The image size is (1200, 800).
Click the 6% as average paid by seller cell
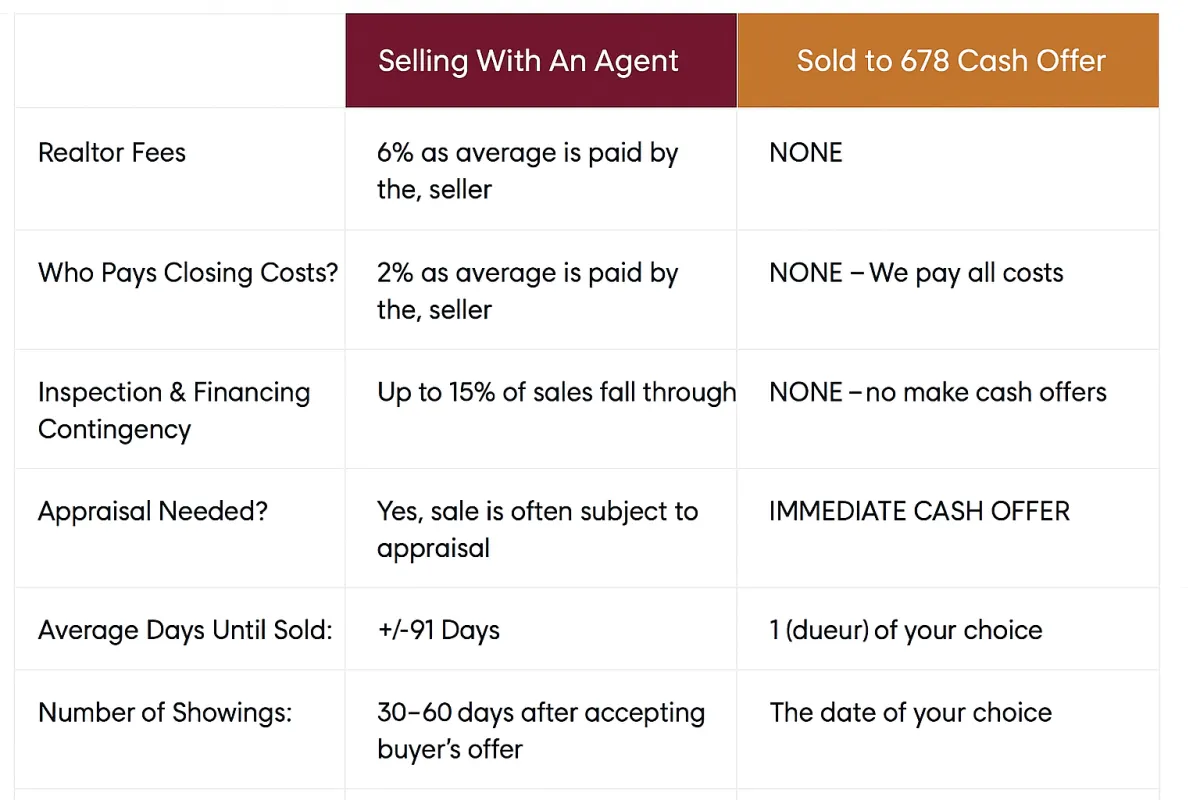click(x=528, y=171)
